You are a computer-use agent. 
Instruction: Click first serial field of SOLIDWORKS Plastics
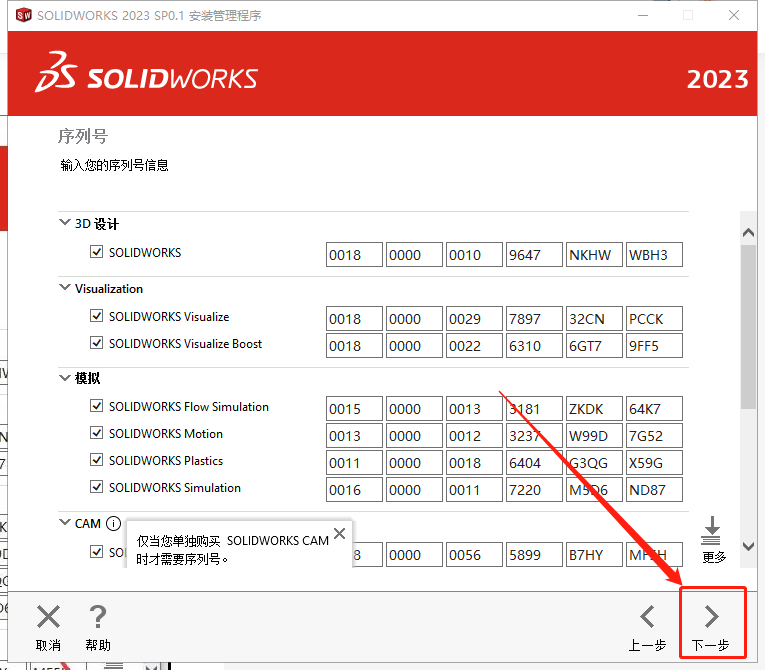point(354,463)
